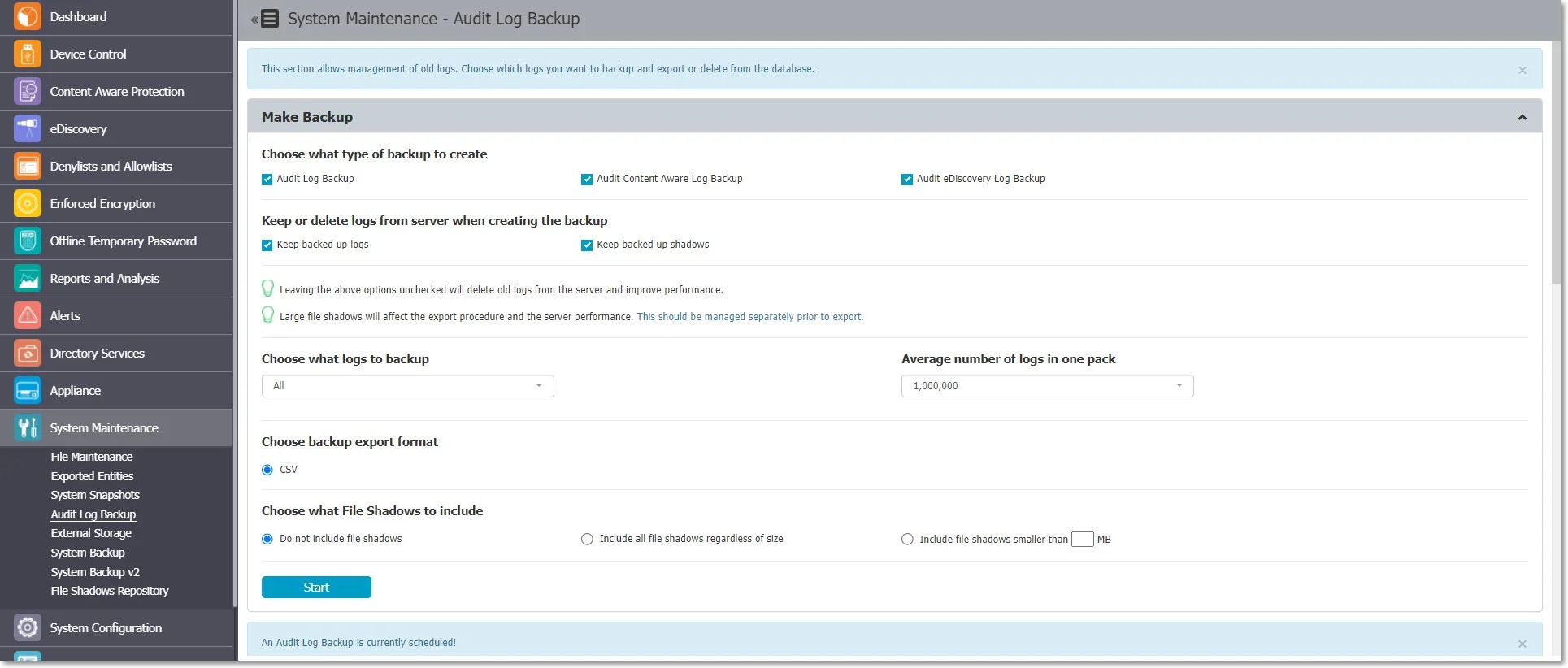Collapse the Make Backup section

click(1522, 118)
